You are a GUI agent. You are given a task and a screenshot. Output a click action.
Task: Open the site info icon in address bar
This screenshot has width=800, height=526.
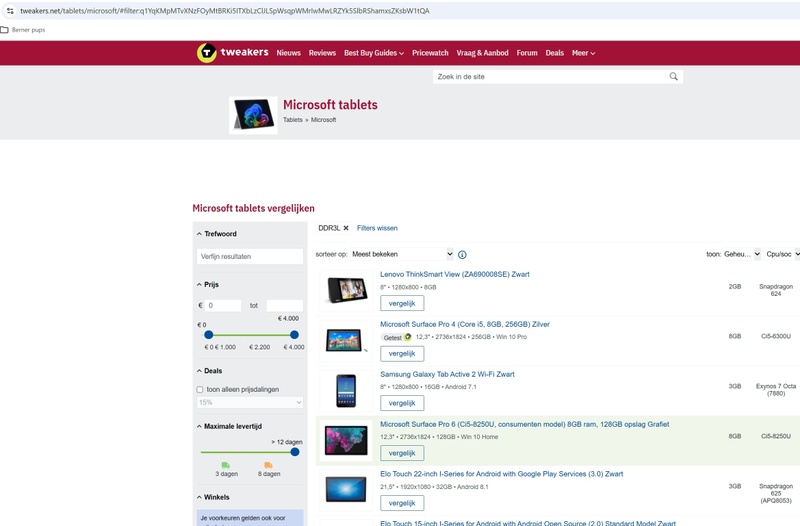point(10,11)
